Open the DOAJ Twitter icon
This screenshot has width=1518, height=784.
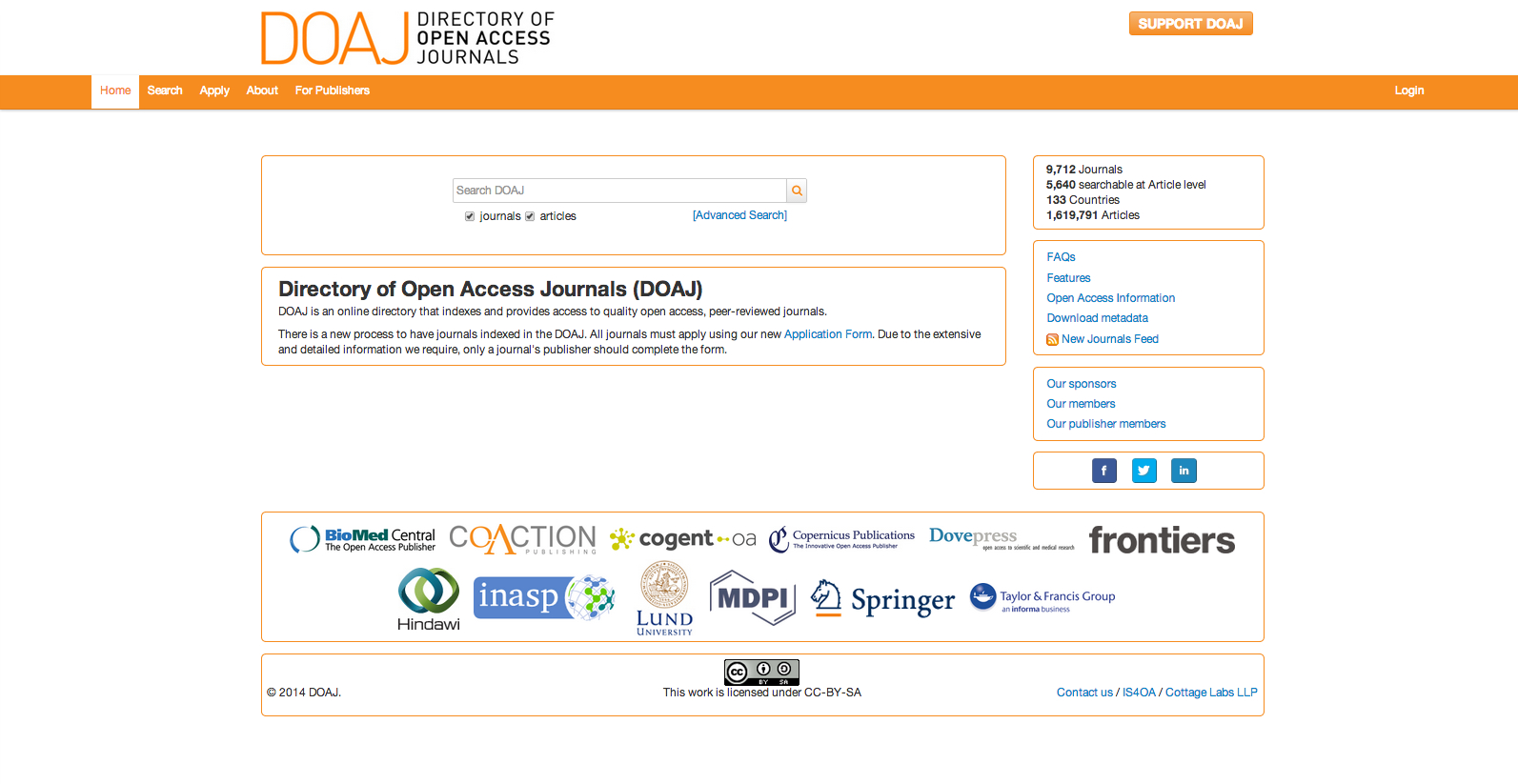(x=1144, y=471)
